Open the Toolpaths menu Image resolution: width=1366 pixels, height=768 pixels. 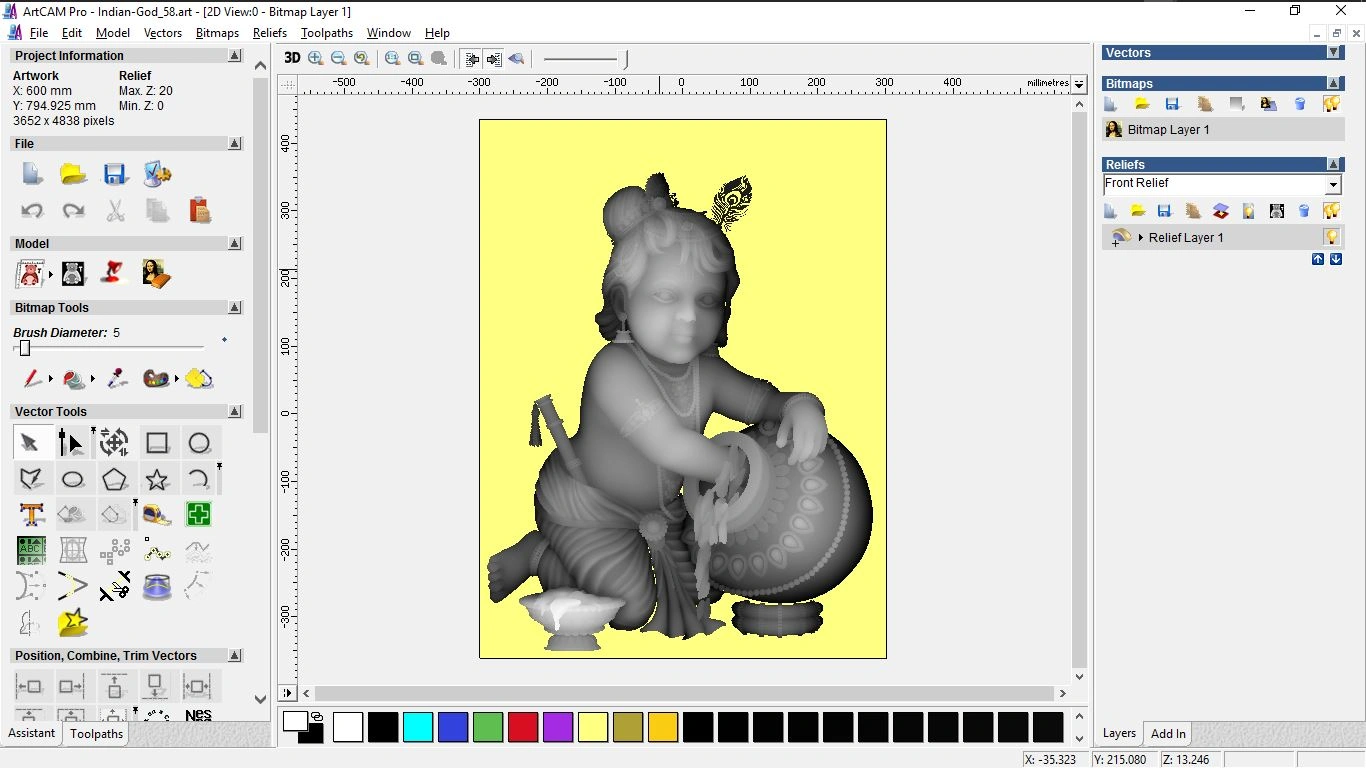(x=326, y=33)
